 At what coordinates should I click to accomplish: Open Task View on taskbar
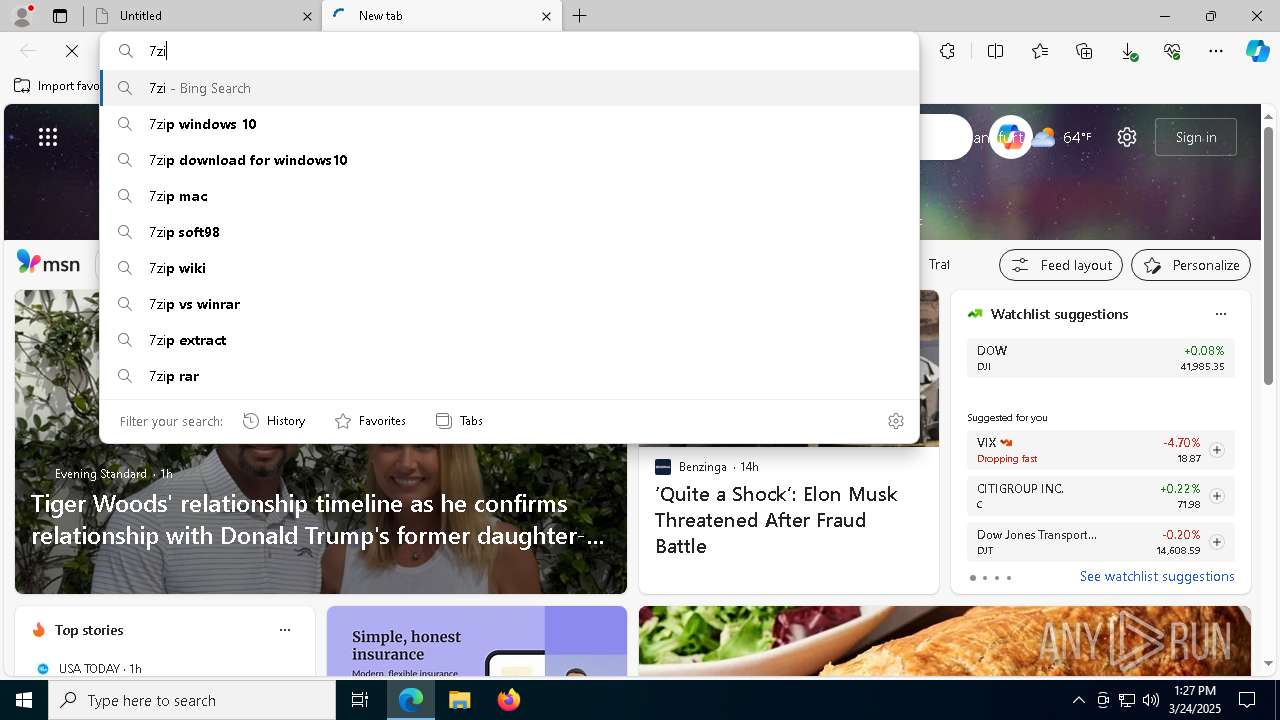pos(360,700)
